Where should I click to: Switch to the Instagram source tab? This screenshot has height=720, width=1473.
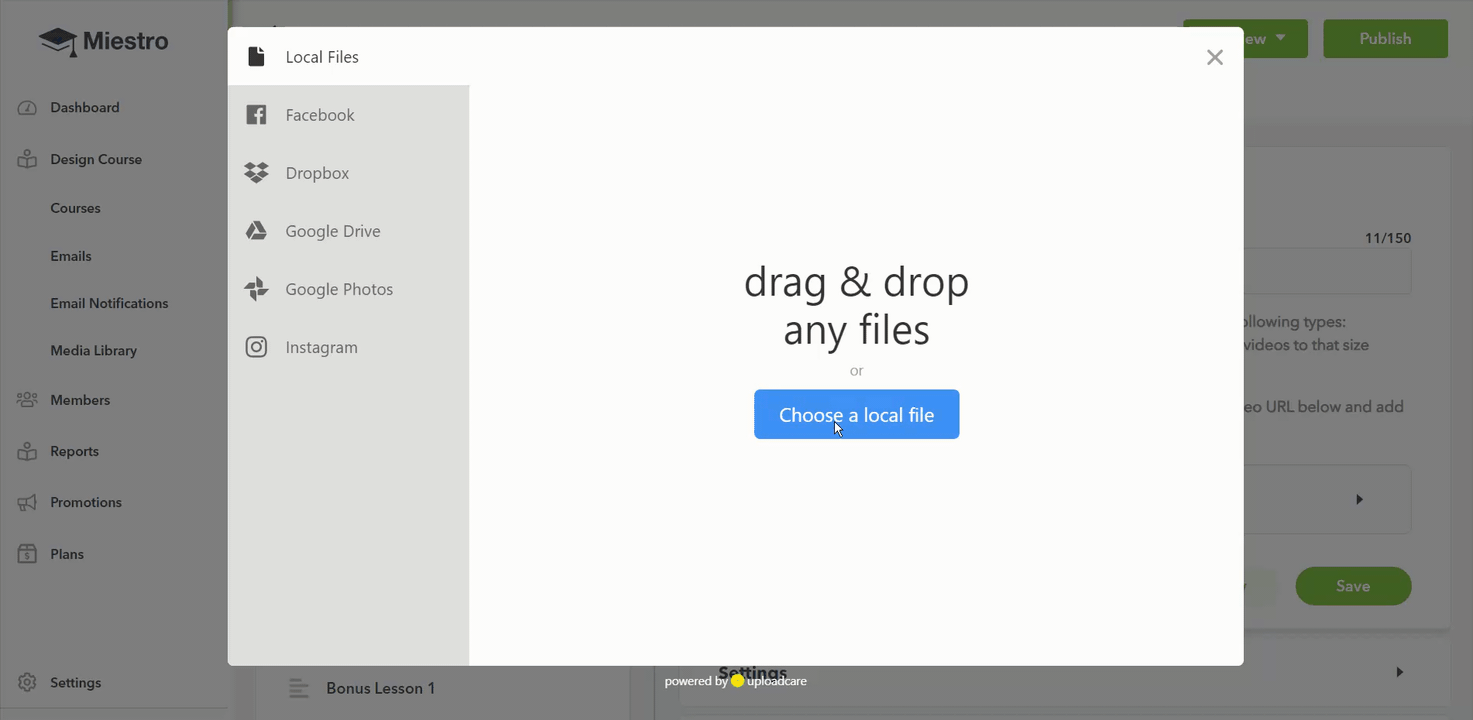[x=348, y=347]
